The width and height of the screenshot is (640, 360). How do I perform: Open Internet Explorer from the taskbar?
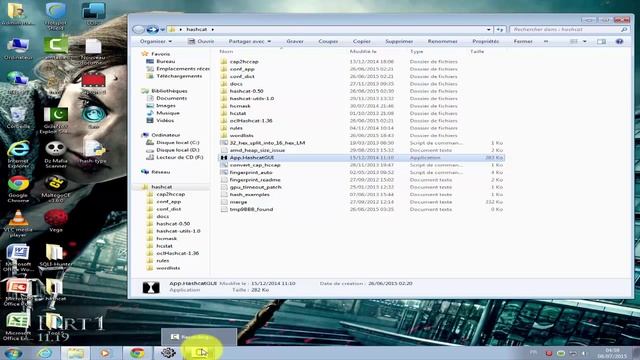click(x=45, y=353)
